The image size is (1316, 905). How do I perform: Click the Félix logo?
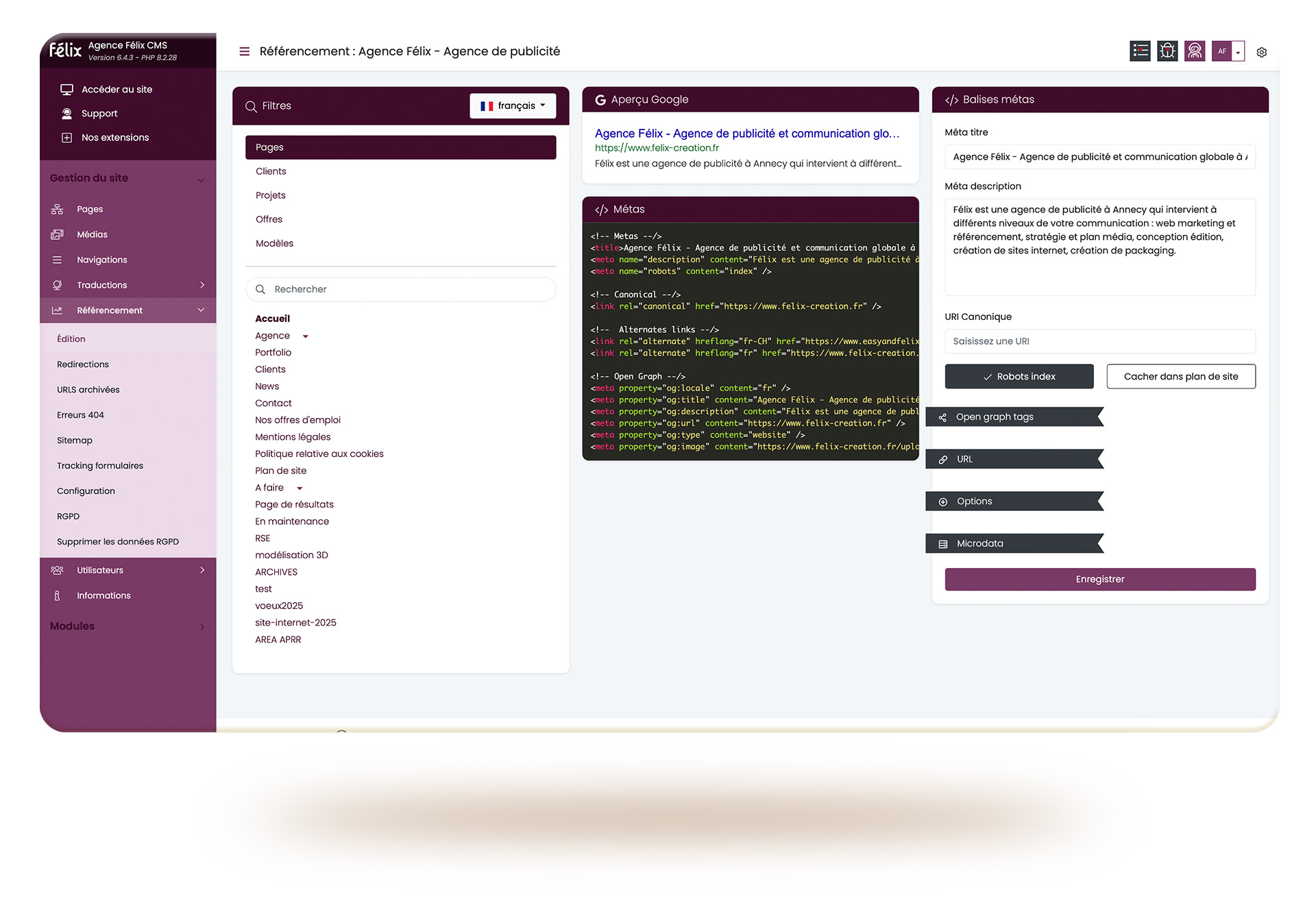(65, 50)
